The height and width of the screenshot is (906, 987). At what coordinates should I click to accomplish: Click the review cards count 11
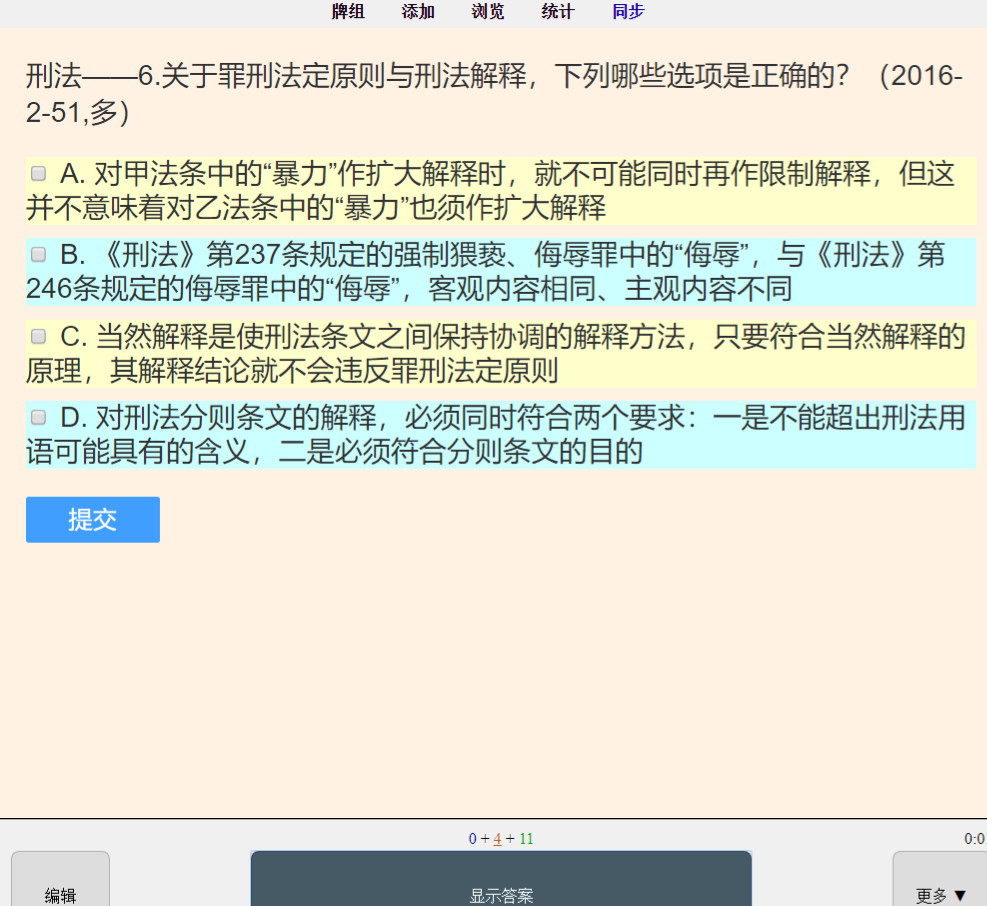[x=526, y=839]
